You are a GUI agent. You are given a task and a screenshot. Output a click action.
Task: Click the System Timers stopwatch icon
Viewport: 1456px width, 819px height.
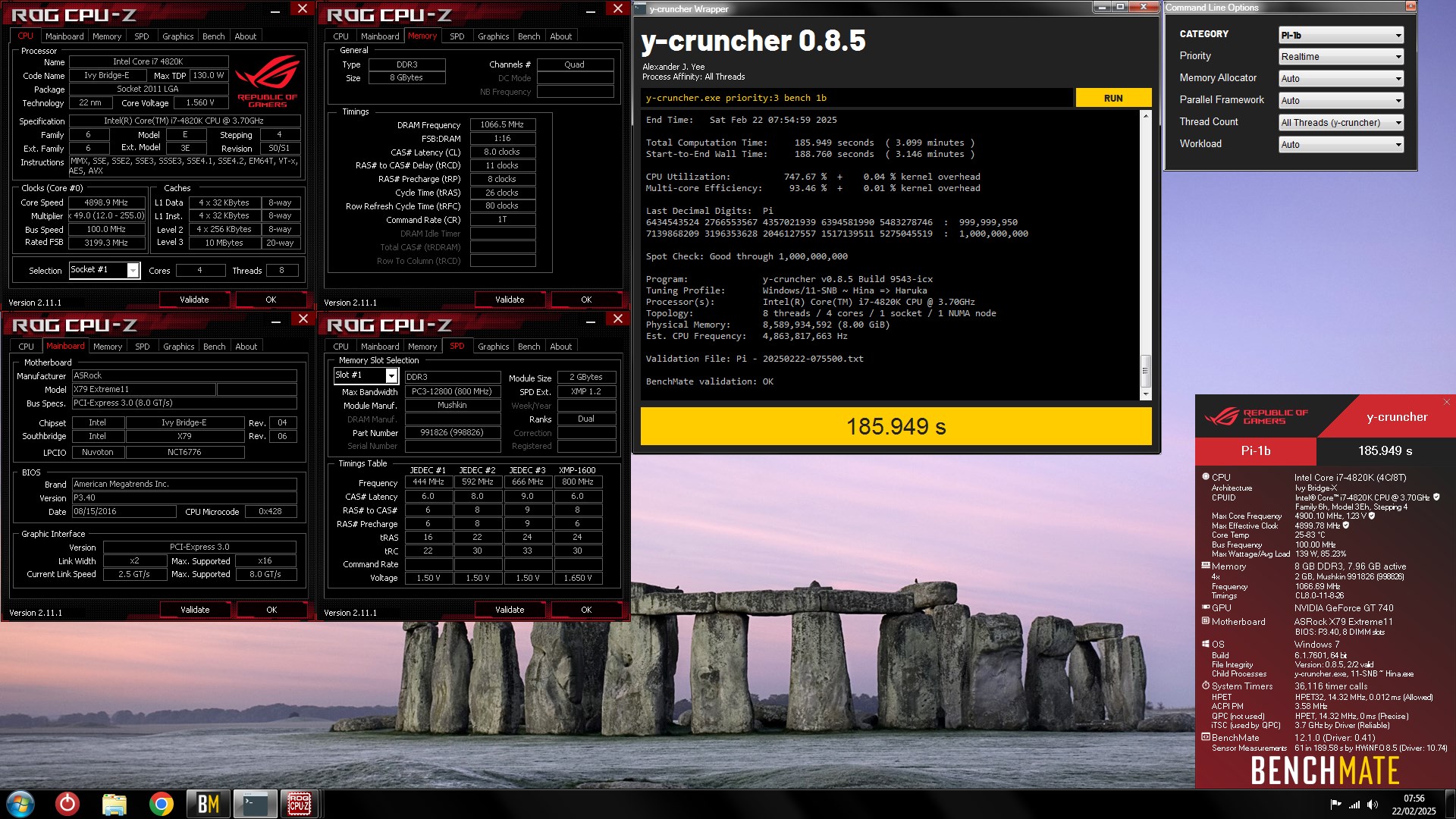pos(1206,686)
